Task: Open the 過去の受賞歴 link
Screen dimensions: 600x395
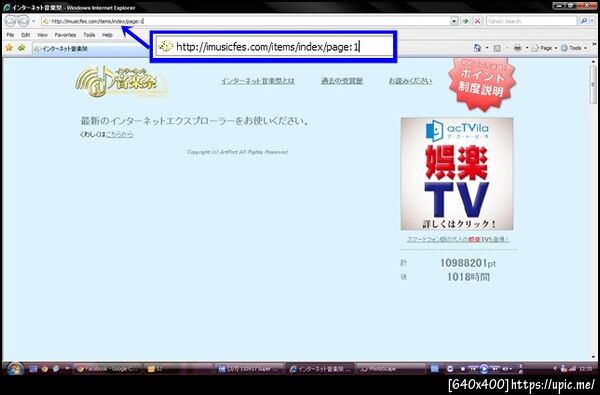Action: coord(342,81)
